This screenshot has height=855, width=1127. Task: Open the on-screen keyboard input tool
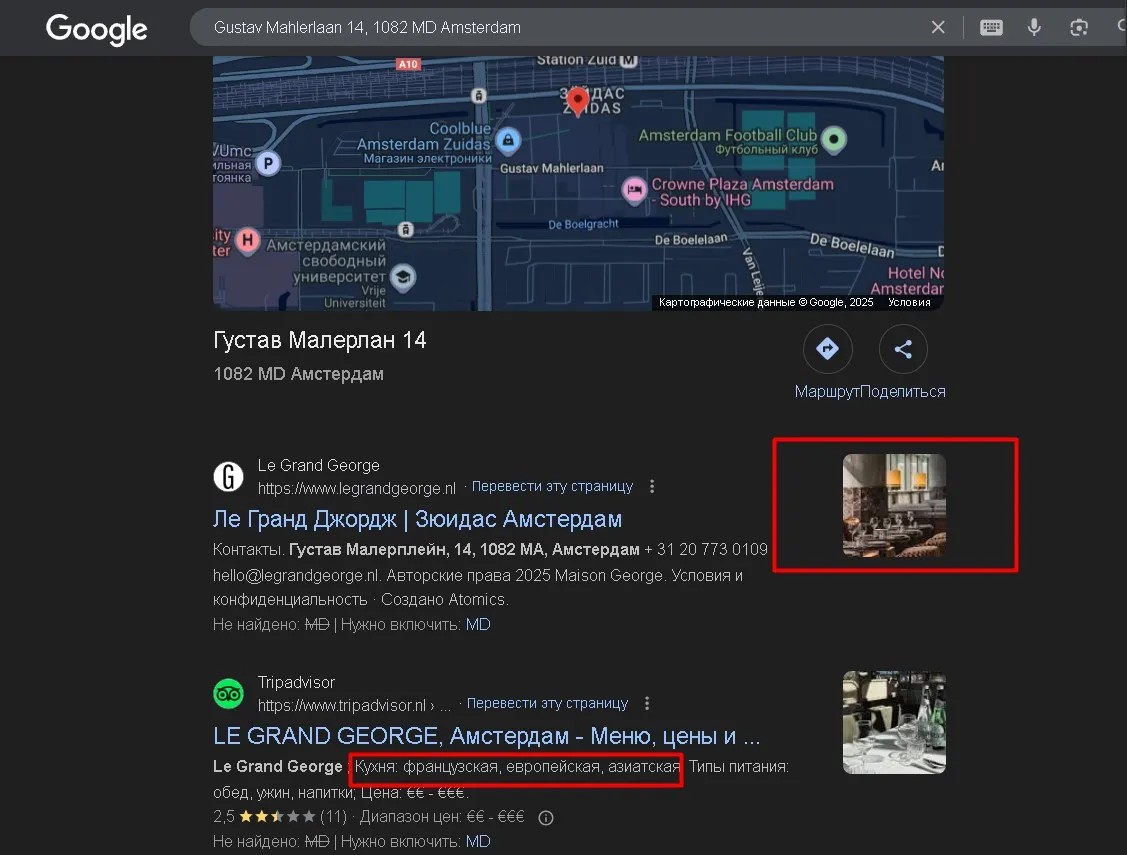[x=991, y=28]
